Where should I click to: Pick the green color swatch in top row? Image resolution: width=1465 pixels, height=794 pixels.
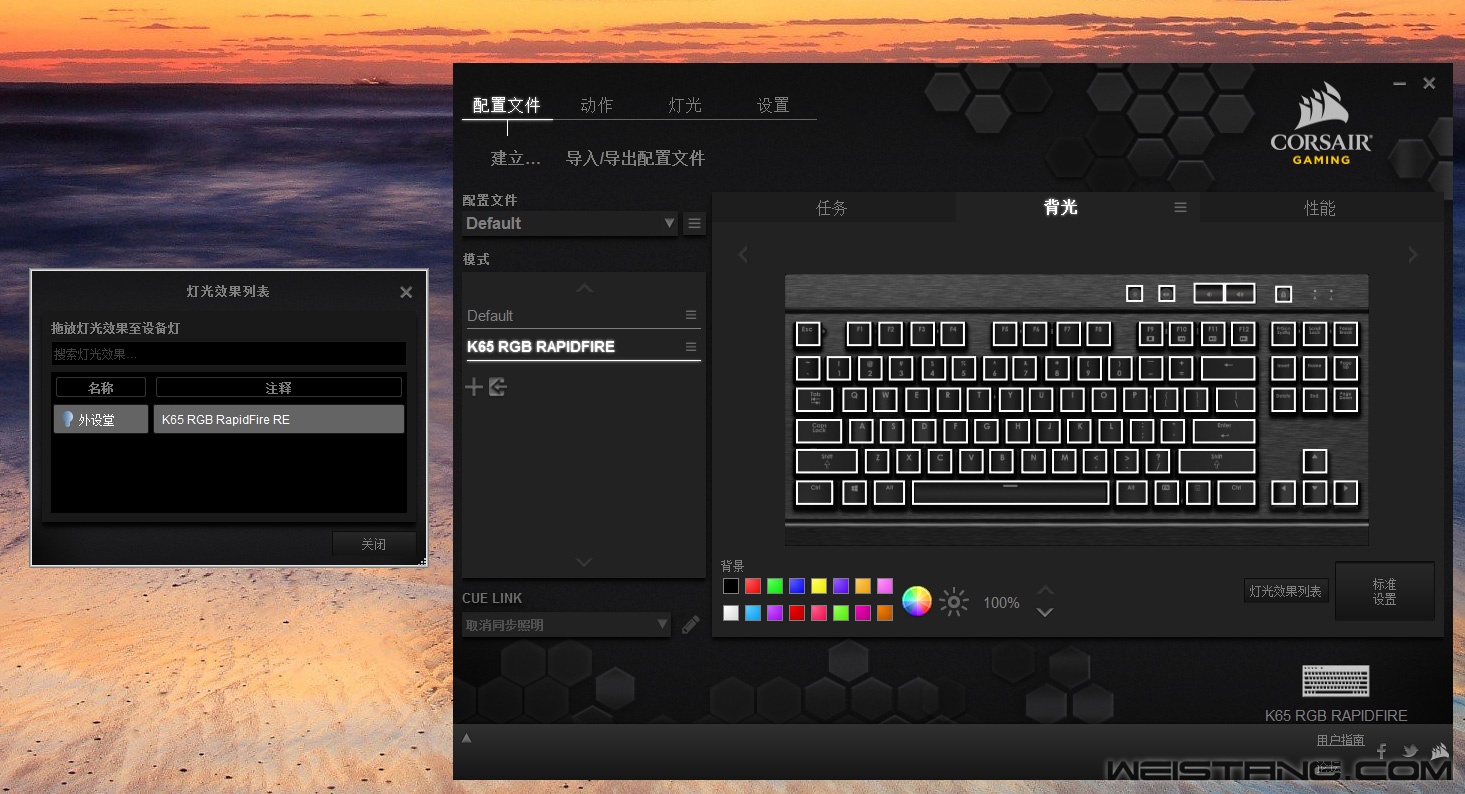(775, 586)
